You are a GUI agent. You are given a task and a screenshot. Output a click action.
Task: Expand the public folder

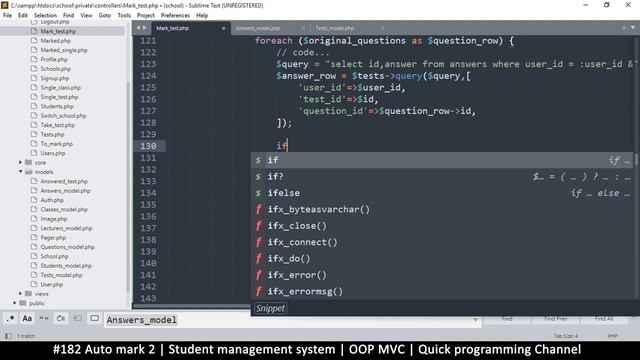click(15, 303)
